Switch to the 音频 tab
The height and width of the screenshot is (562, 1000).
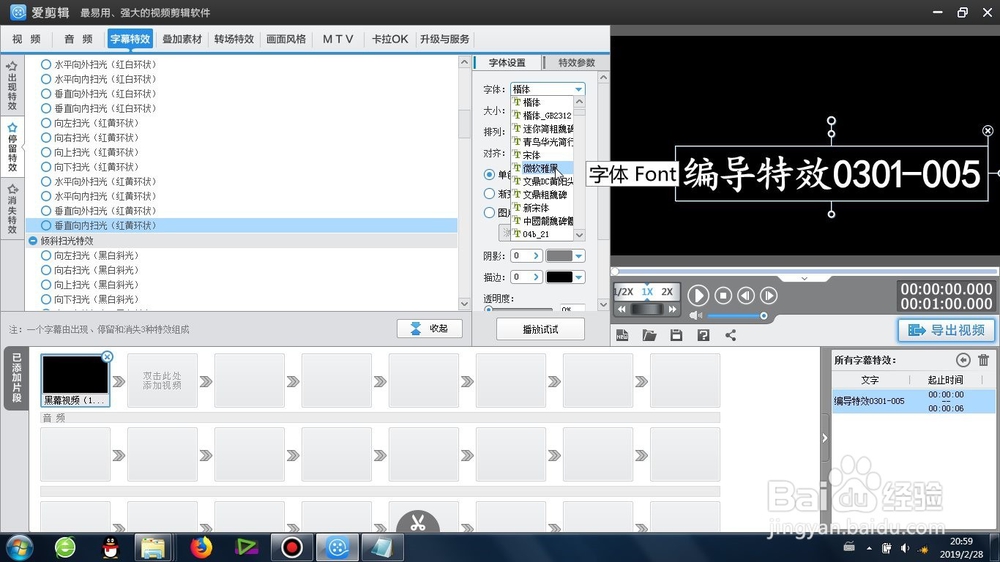tap(78, 39)
